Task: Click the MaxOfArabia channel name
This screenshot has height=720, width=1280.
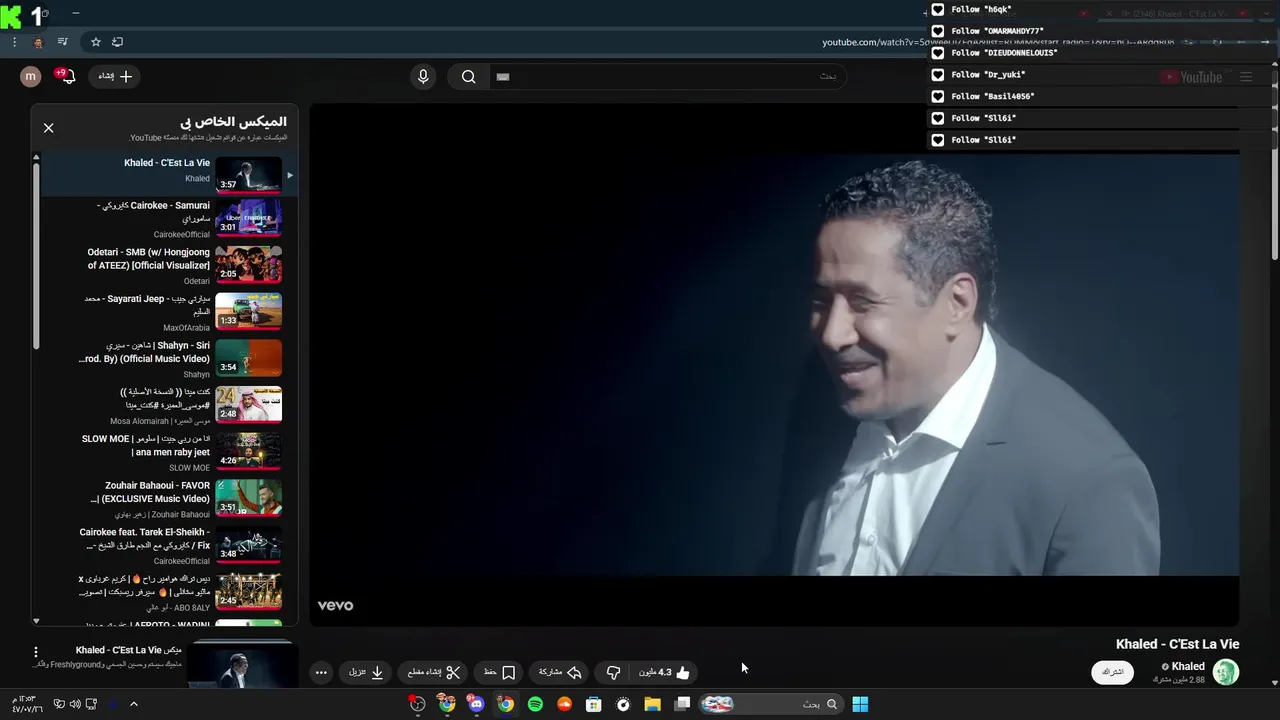Action: [187, 328]
